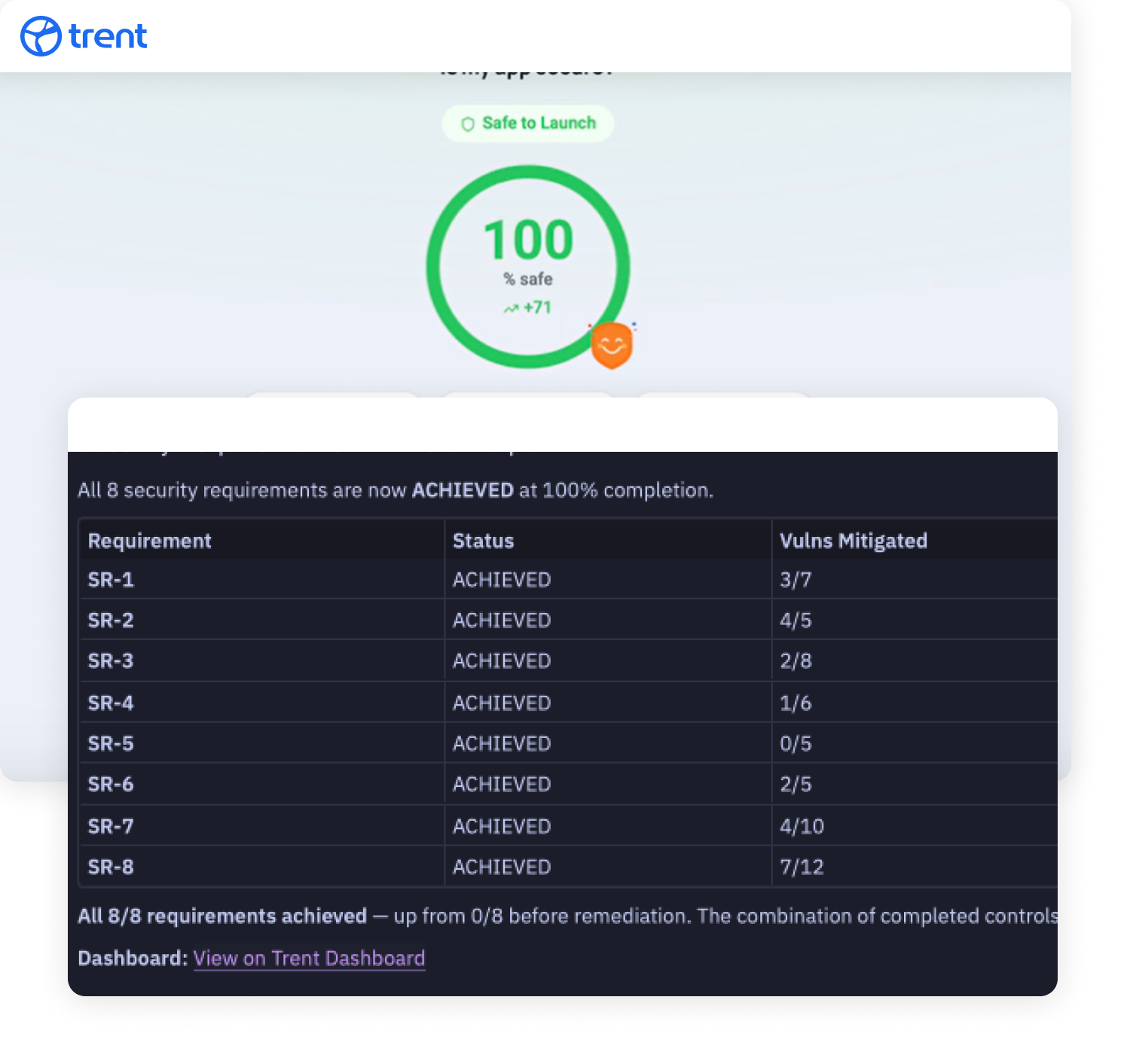1130x1064 pixels.
Task: Click the SR-5 requirement entry
Action: [111, 744]
